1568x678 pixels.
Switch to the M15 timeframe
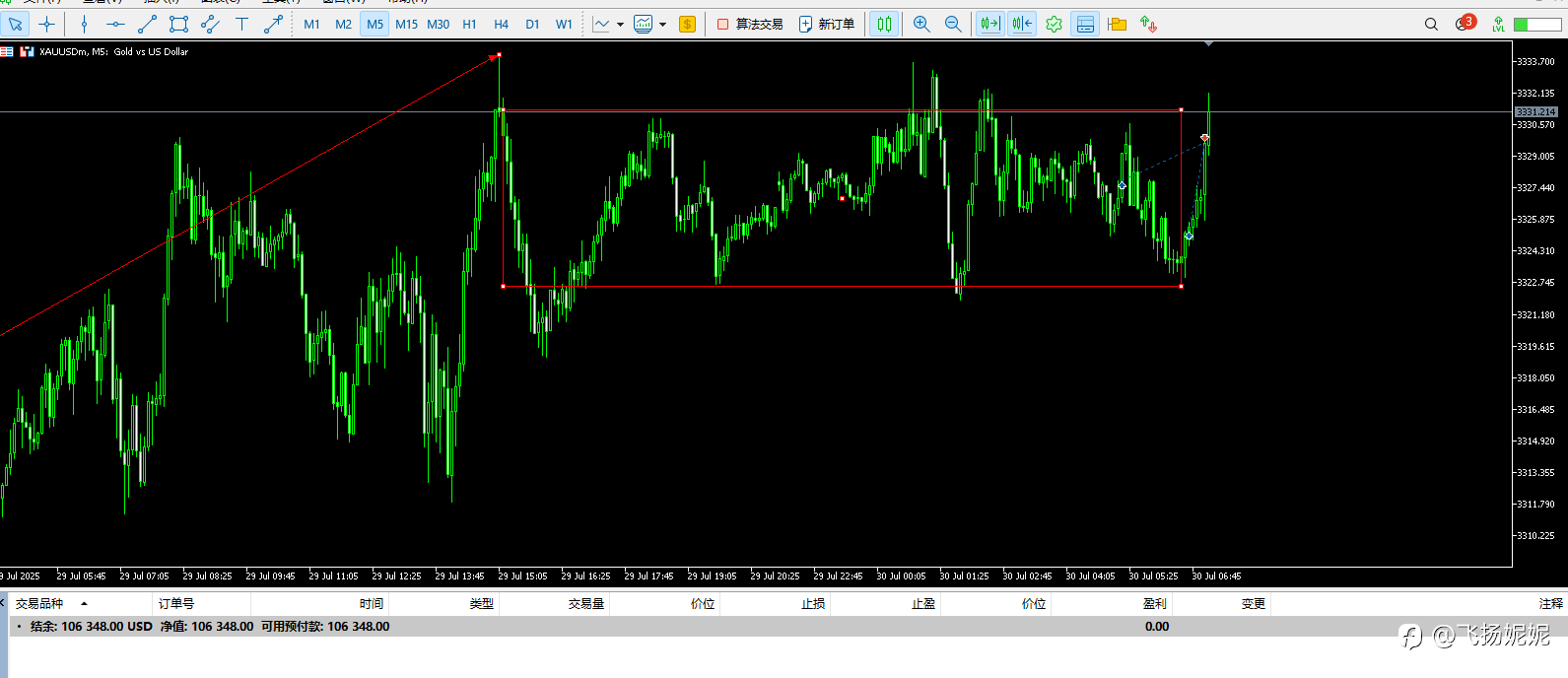click(406, 24)
